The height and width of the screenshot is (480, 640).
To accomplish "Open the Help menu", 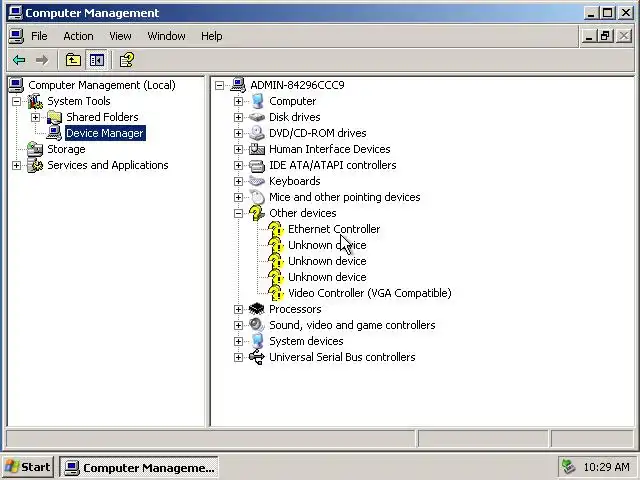I will (x=212, y=36).
